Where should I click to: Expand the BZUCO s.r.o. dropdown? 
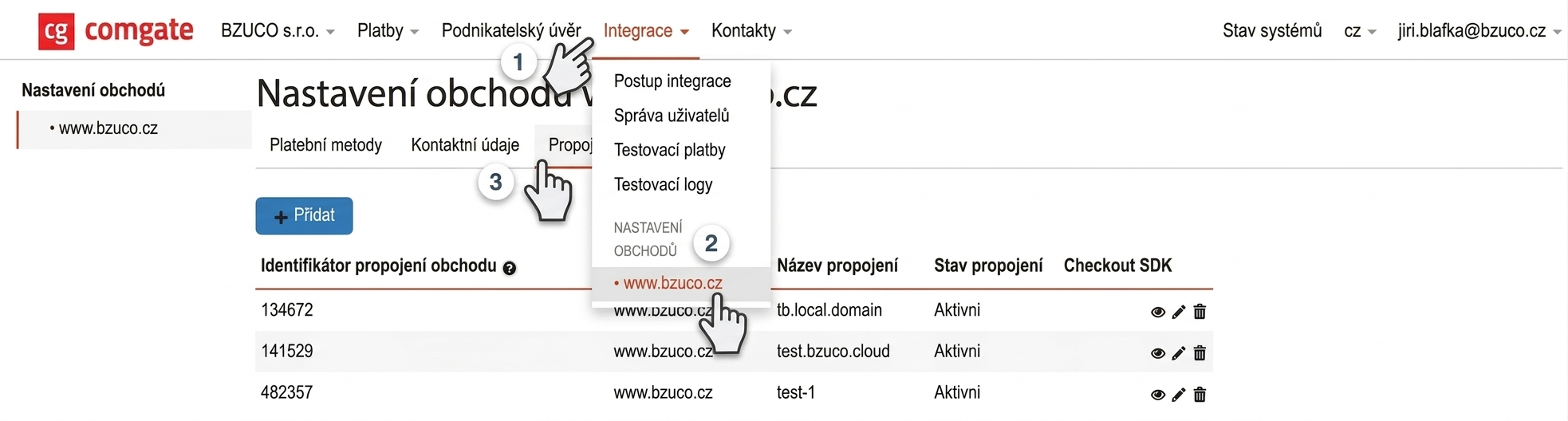click(277, 31)
